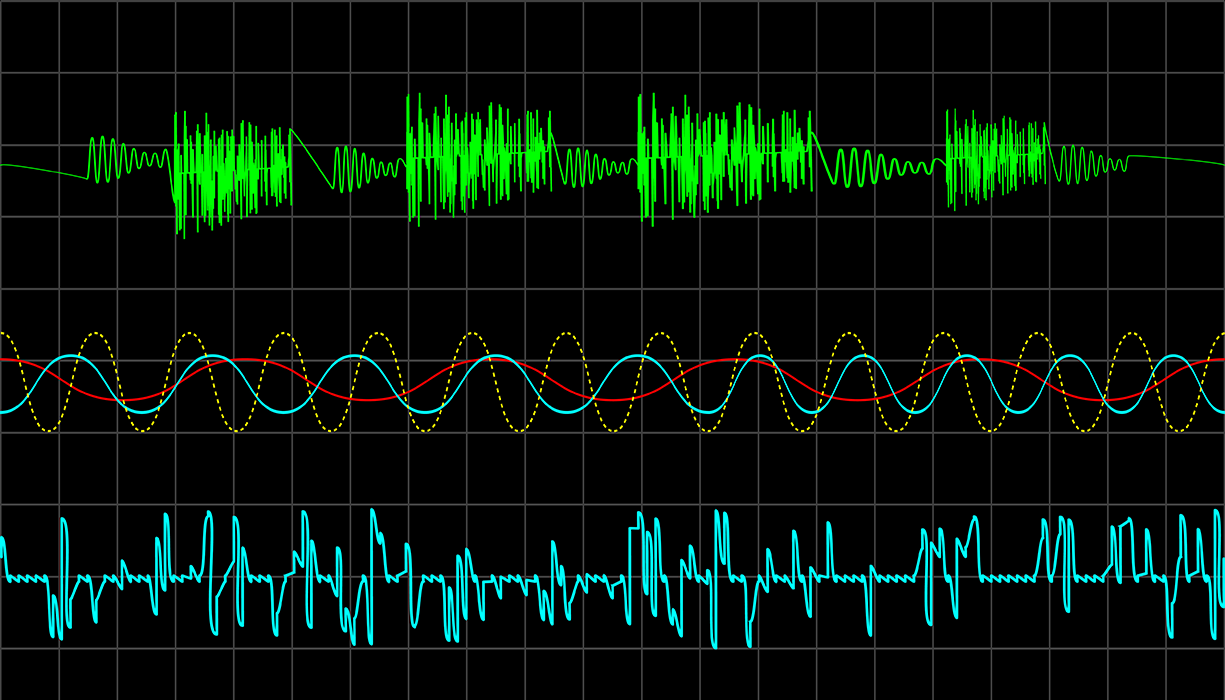Click empty grid row below bottom cyan trace

coord(612,675)
